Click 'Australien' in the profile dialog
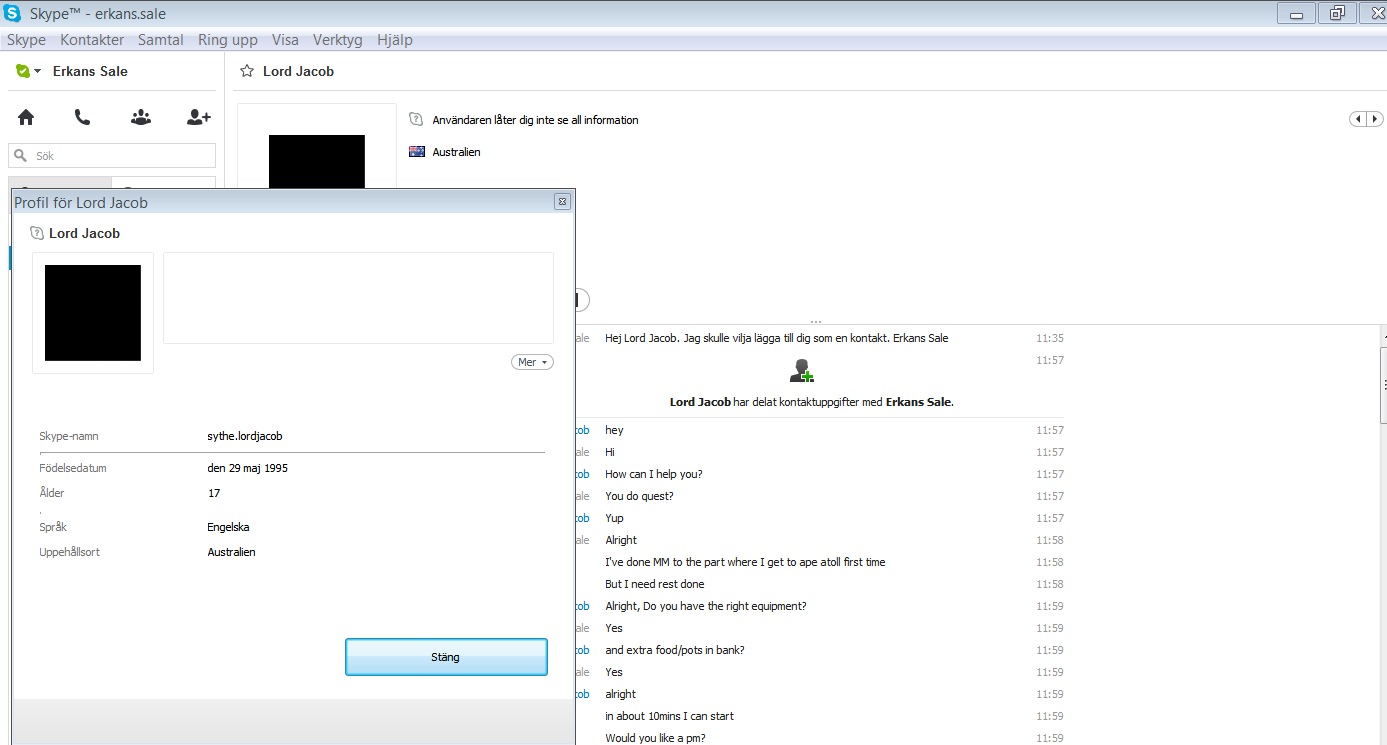This screenshot has width=1387, height=745. [232, 552]
